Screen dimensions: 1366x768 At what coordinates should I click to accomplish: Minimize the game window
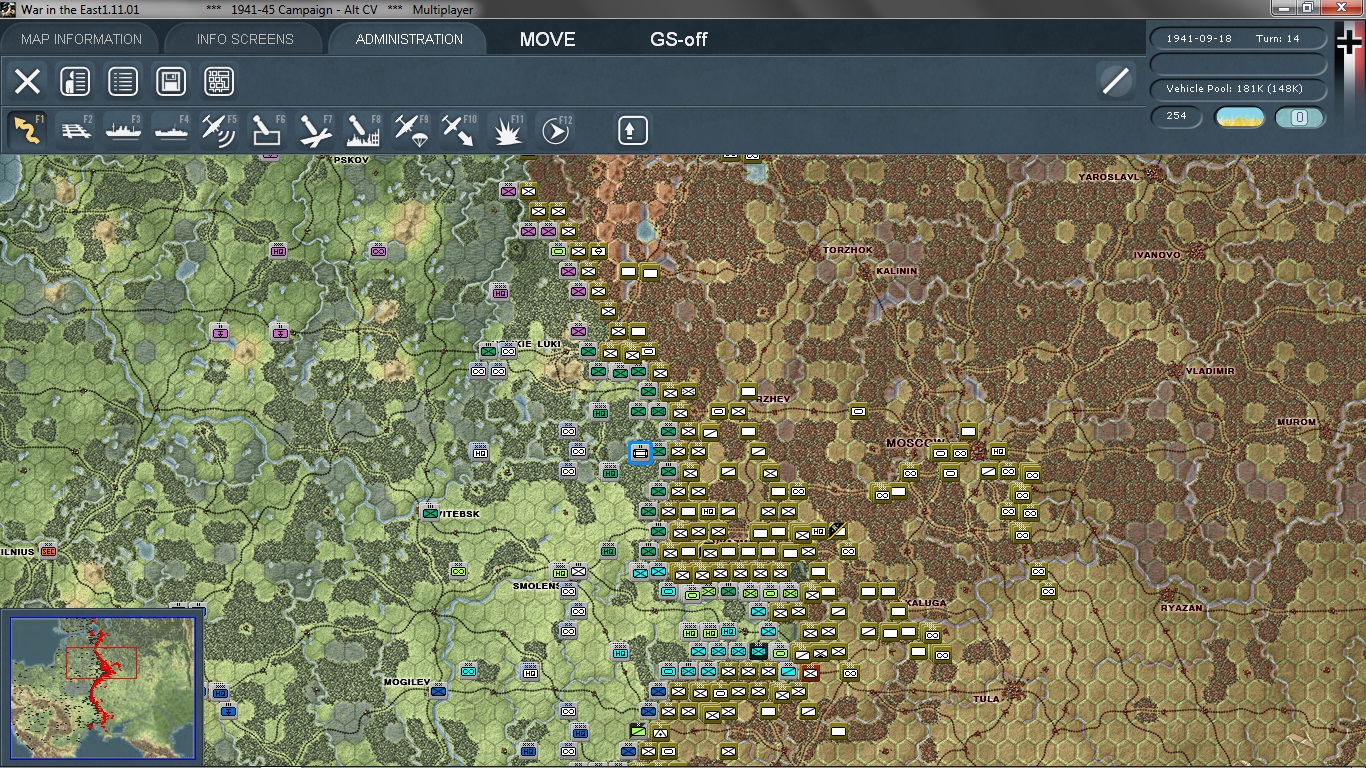tap(1285, 8)
